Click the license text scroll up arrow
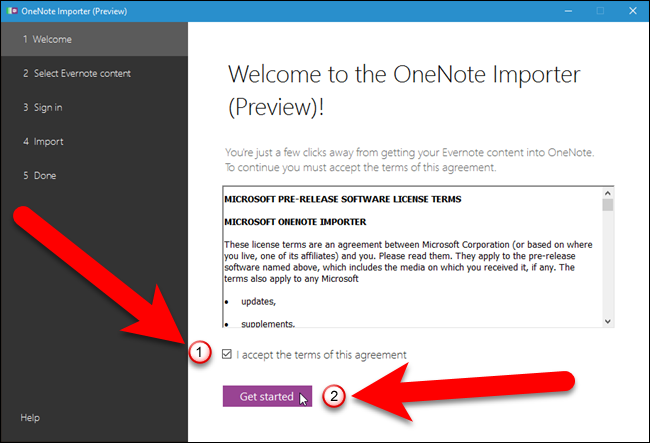This screenshot has height=443, width=650. click(608, 193)
